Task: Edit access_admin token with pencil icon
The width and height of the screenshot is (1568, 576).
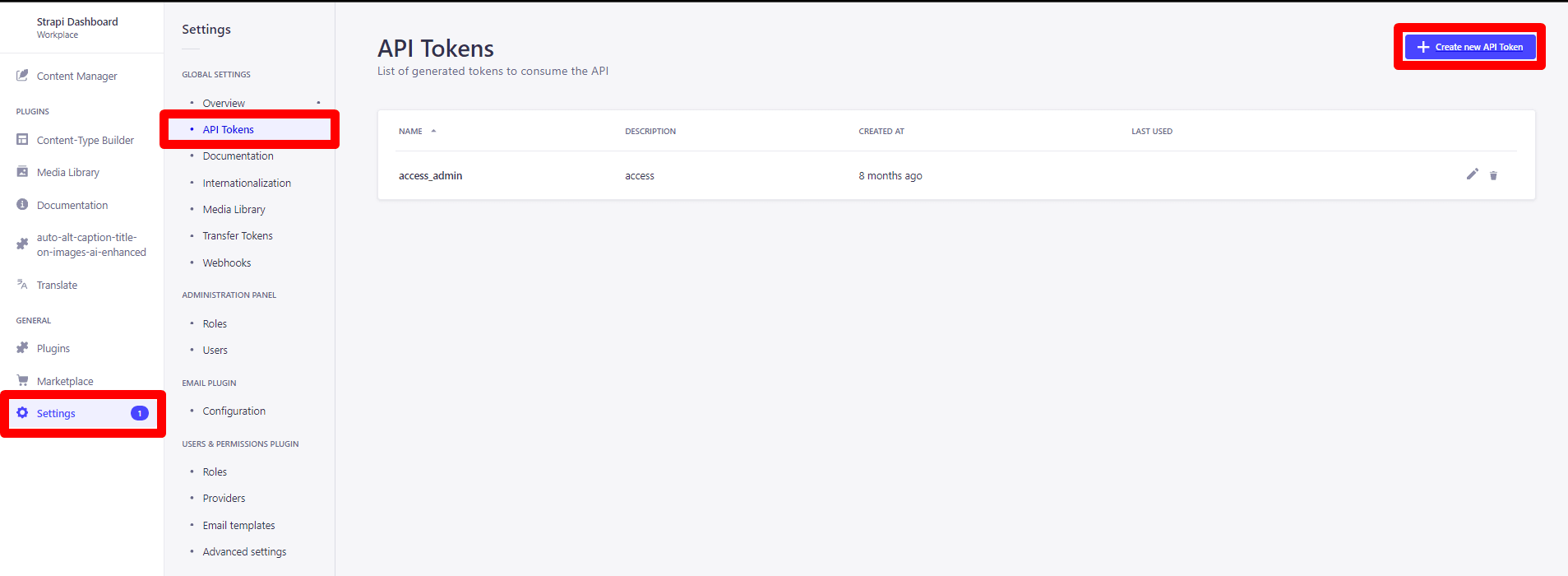Action: point(1473,174)
